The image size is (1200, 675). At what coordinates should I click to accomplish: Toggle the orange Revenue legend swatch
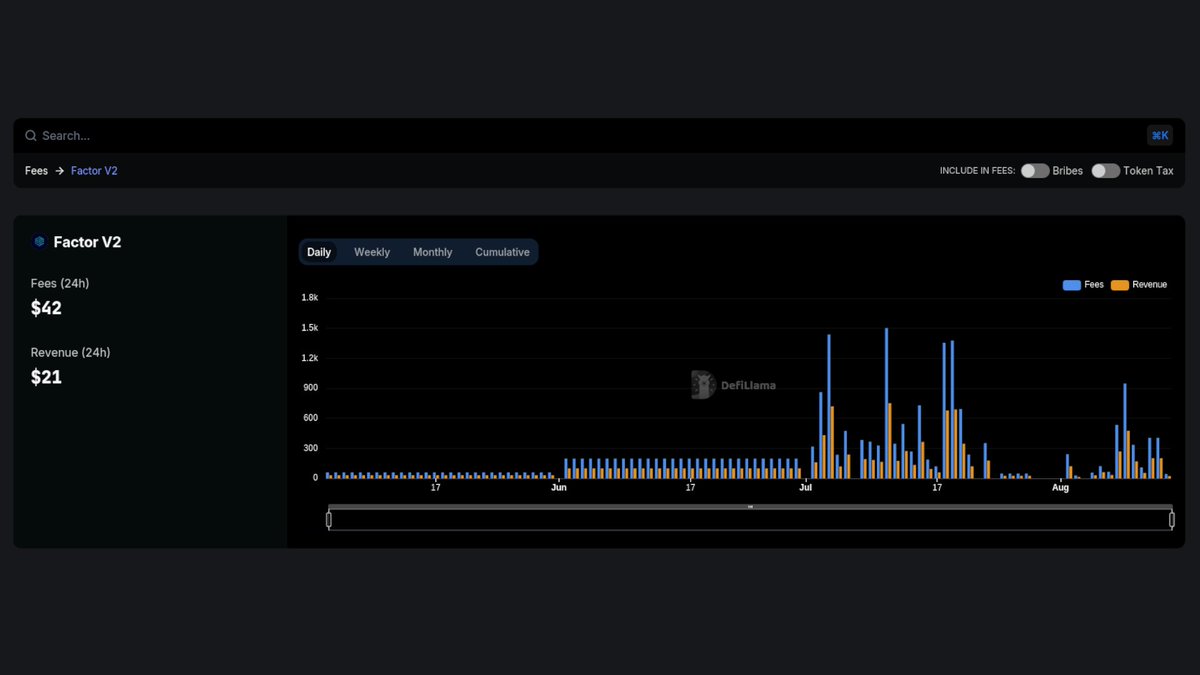tap(1120, 285)
